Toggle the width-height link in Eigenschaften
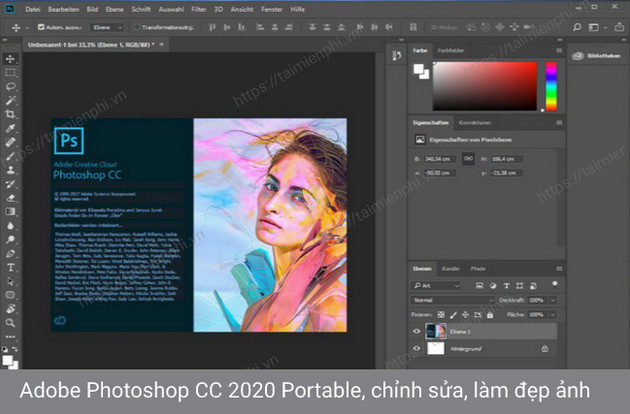This screenshot has width=630, height=414. [468, 159]
